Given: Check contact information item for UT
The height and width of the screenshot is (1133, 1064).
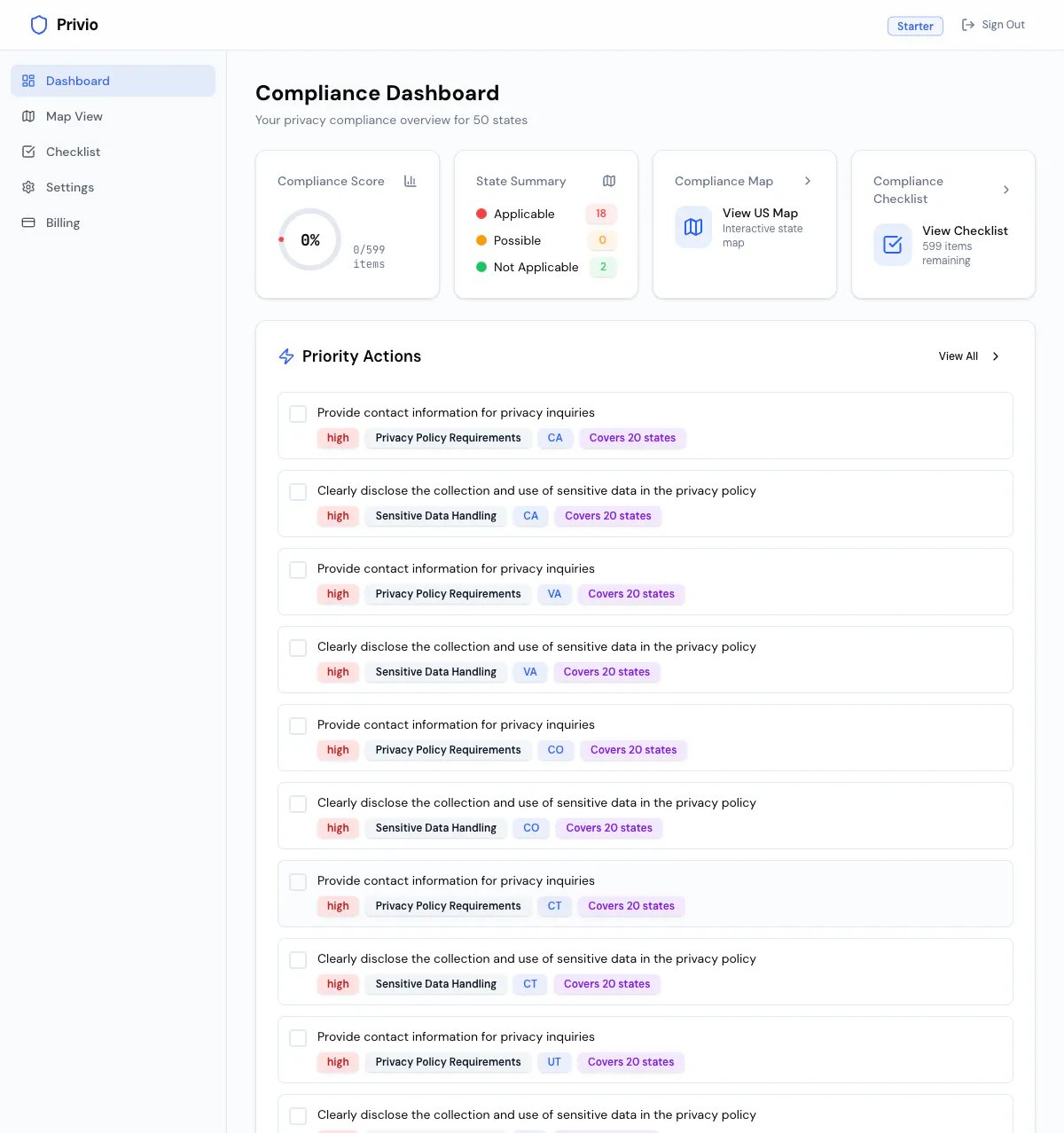Looking at the screenshot, I should (x=298, y=1038).
